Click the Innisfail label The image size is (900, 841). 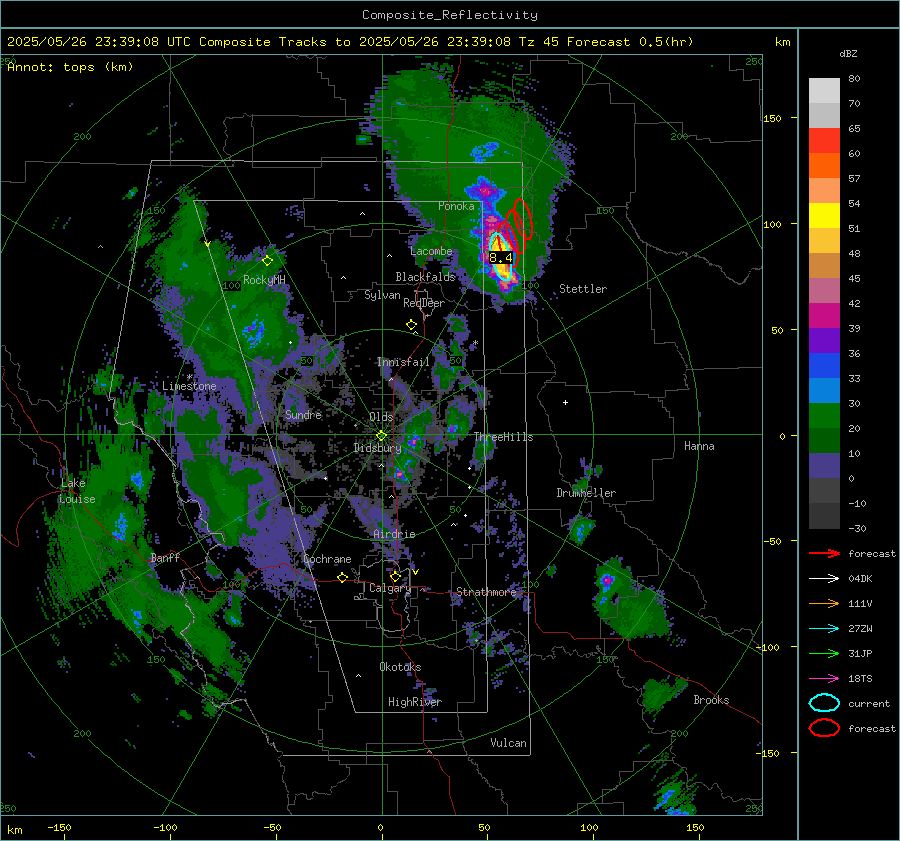[x=403, y=362]
